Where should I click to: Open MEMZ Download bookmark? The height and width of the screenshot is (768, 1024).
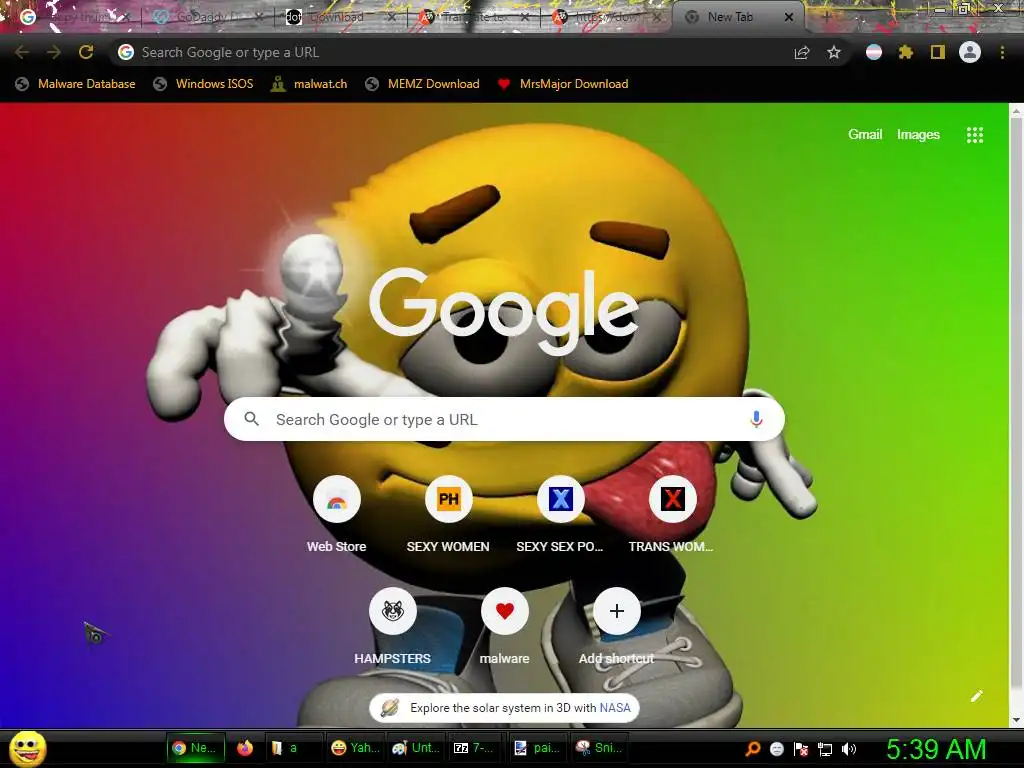(x=423, y=84)
